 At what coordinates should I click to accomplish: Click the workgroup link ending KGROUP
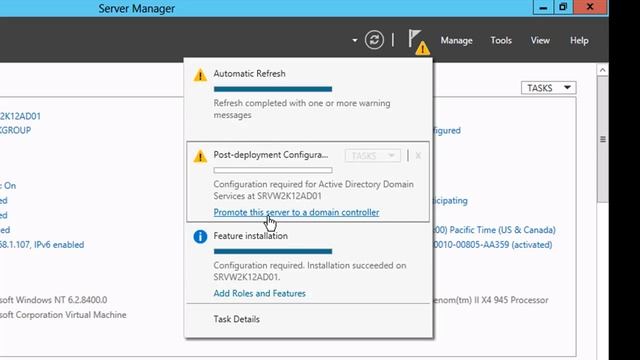[x=16, y=130]
